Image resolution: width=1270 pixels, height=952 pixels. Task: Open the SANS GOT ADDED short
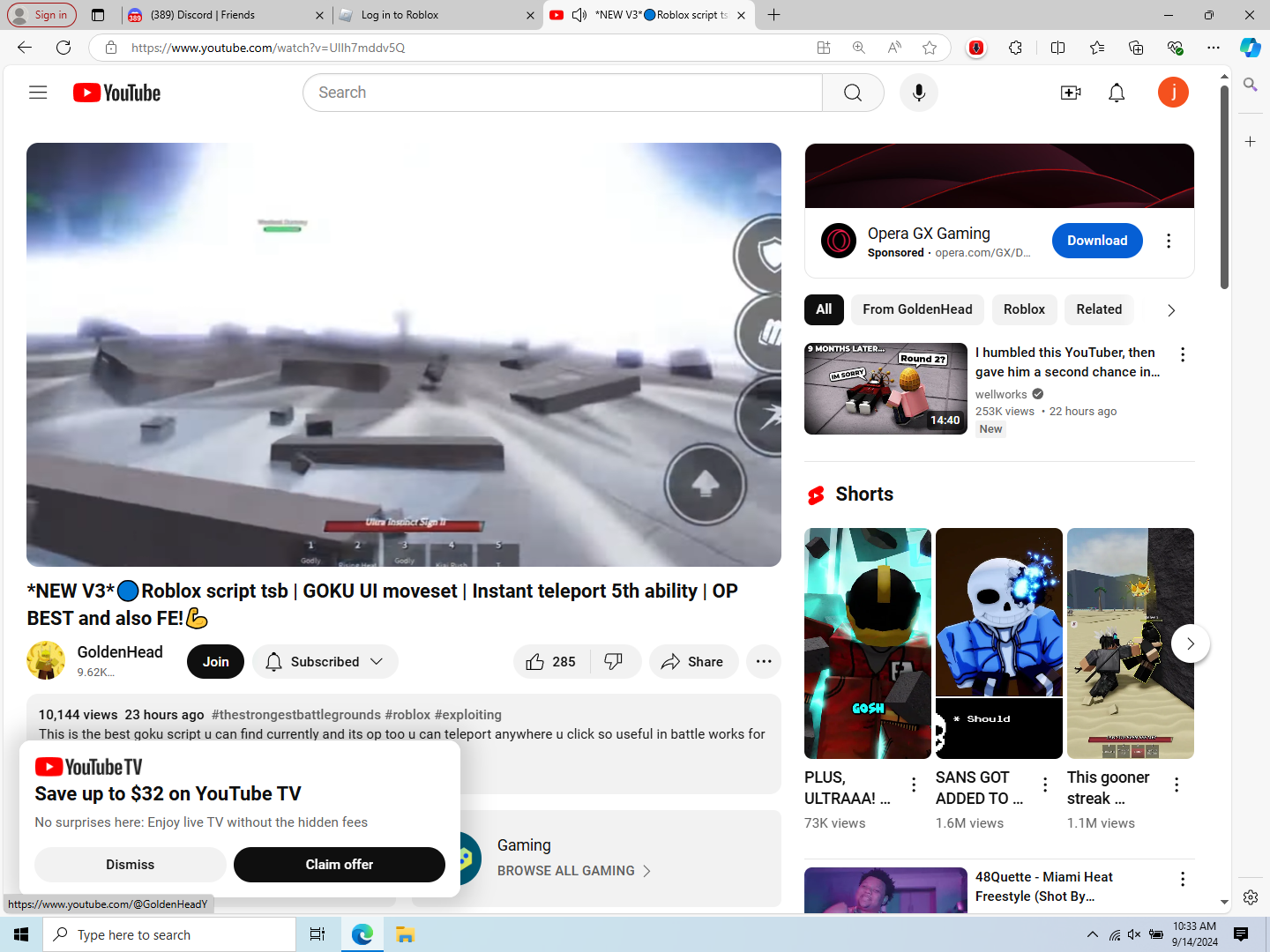pos(999,643)
